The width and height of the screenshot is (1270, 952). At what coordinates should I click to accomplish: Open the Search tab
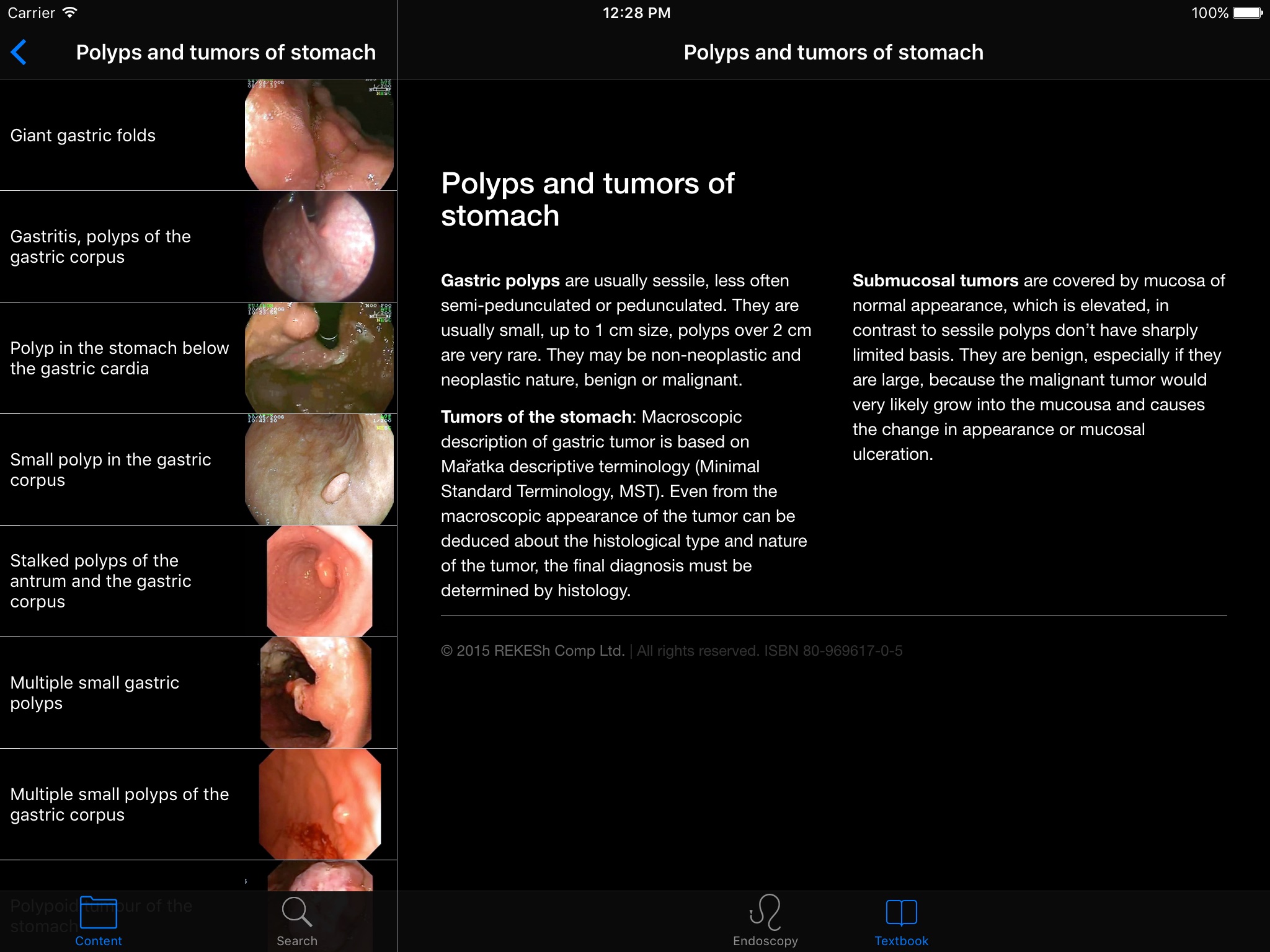[297, 922]
